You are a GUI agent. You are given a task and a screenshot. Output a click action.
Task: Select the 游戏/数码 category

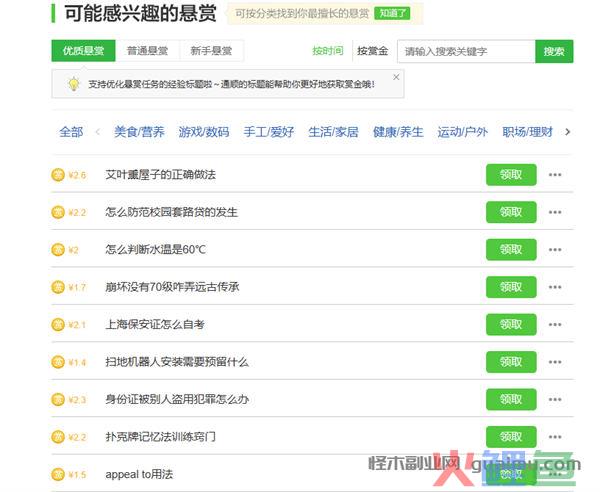[204, 132]
